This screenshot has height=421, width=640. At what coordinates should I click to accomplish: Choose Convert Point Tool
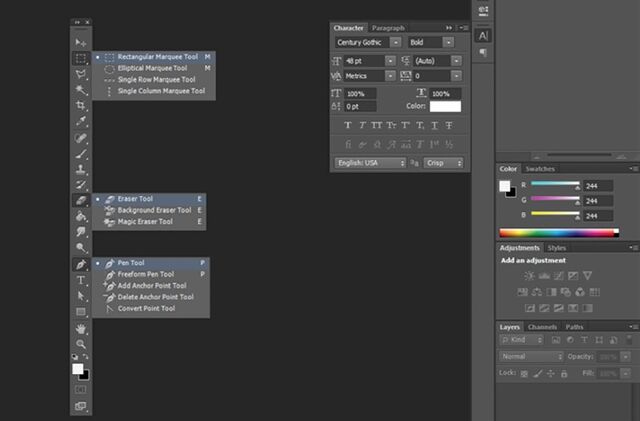tap(151, 309)
